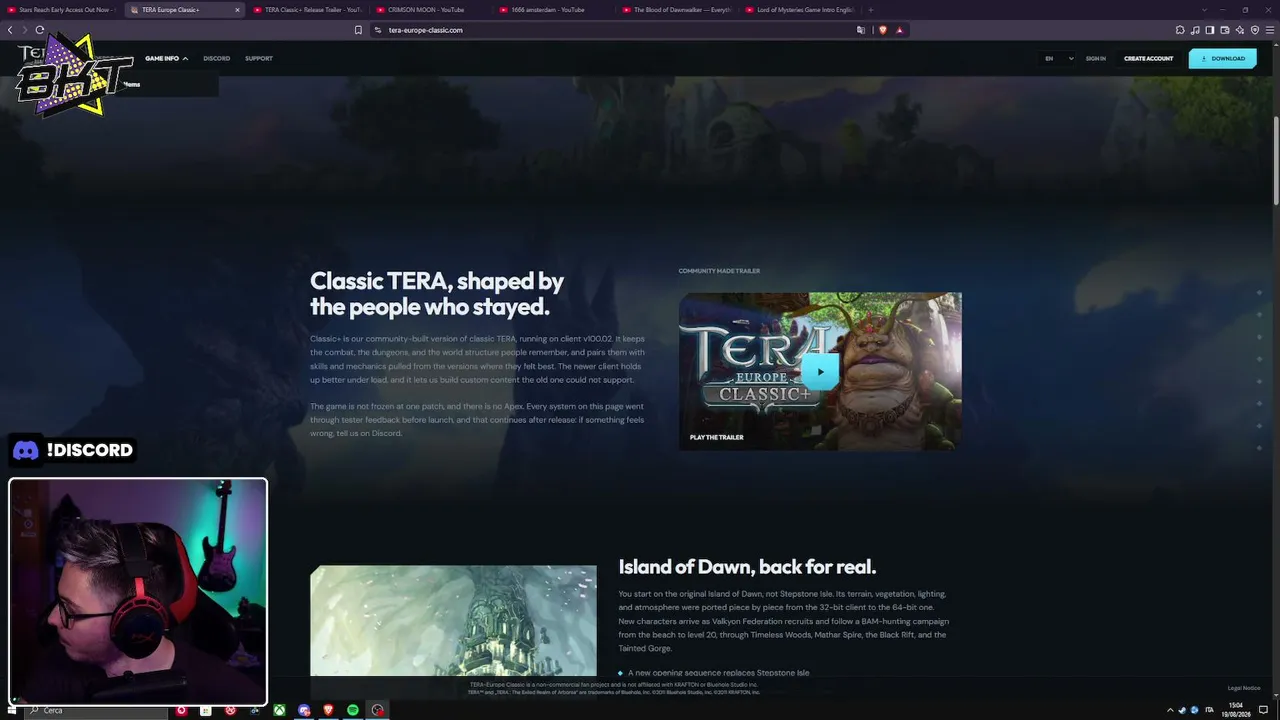The height and width of the screenshot is (720, 1280).
Task: Open the Steam tray icon
Action: coord(1182,710)
